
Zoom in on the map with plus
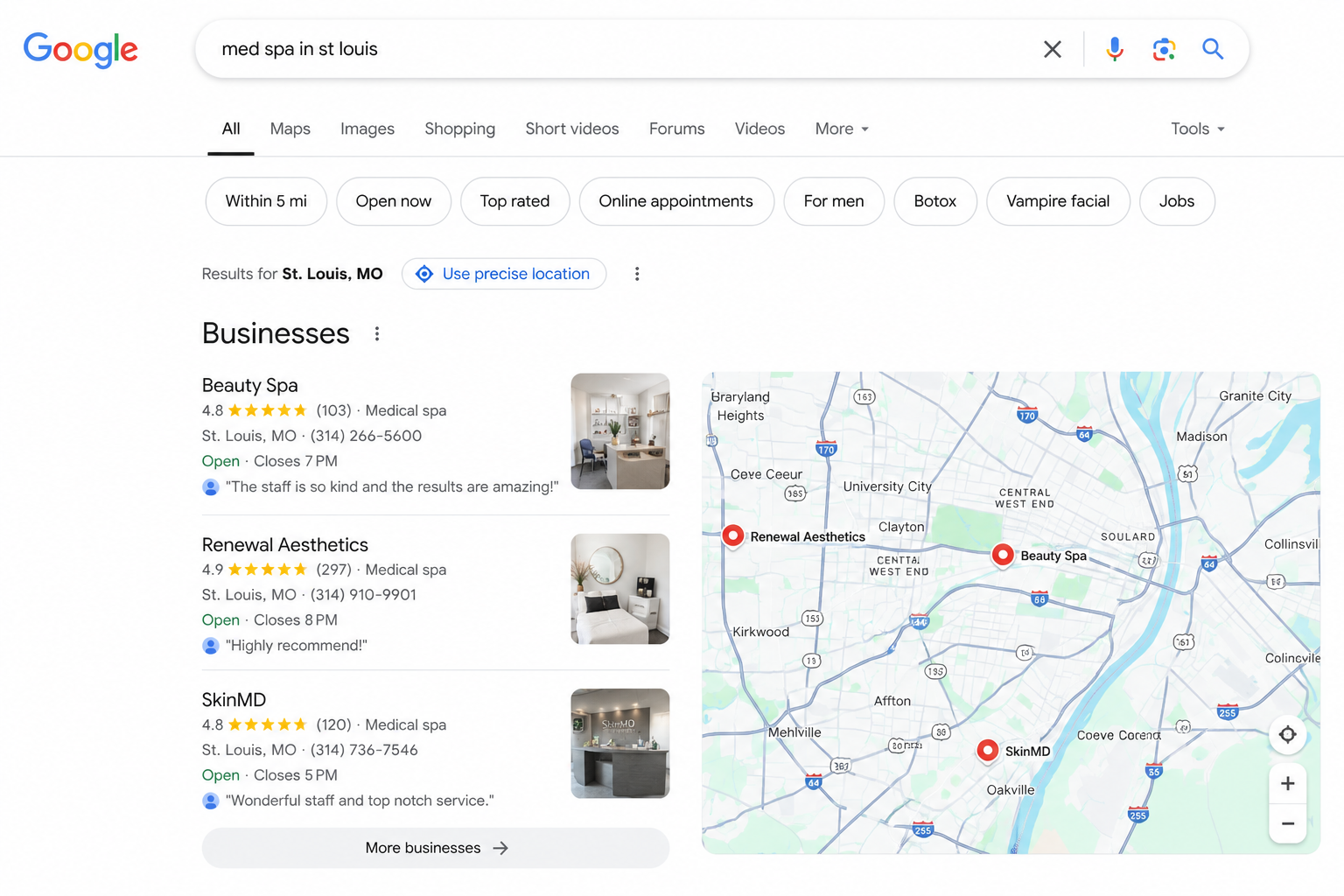1287,783
